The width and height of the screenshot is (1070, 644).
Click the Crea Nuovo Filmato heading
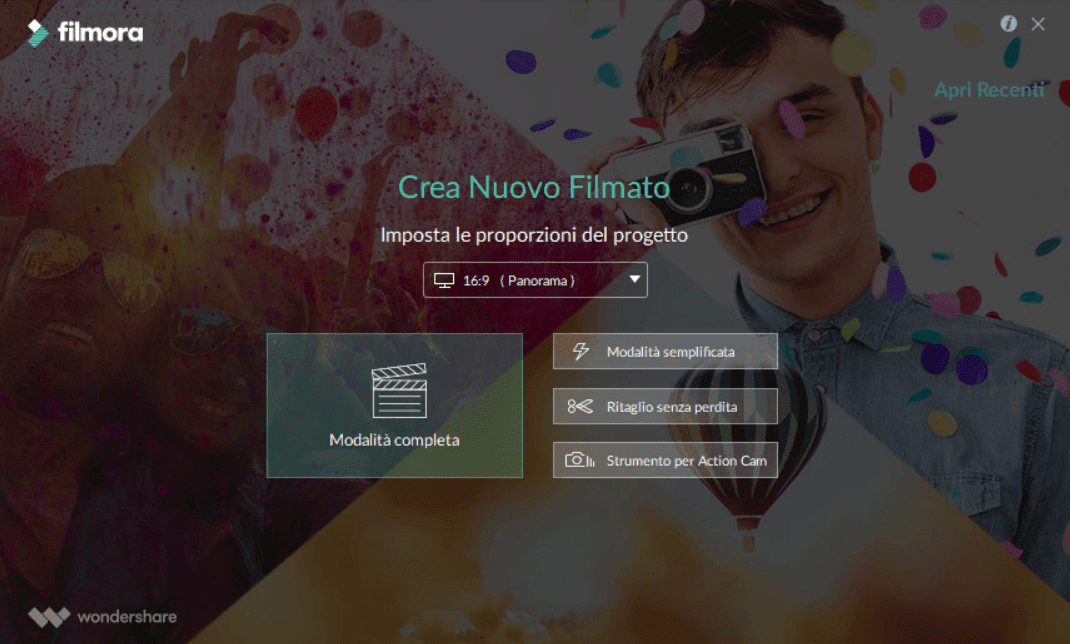(534, 188)
